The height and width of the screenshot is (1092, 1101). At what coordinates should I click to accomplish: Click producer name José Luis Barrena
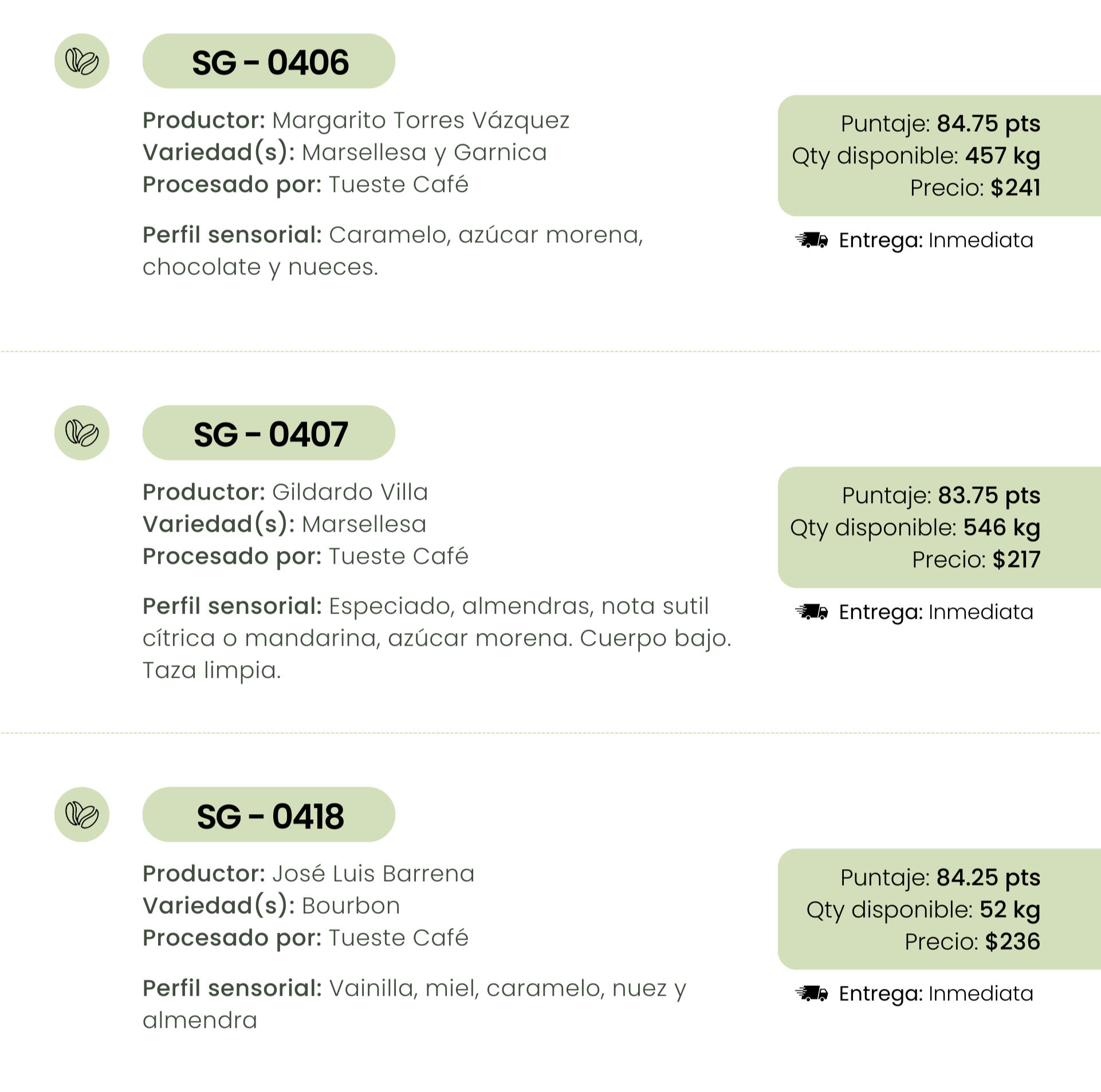click(x=373, y=874)
